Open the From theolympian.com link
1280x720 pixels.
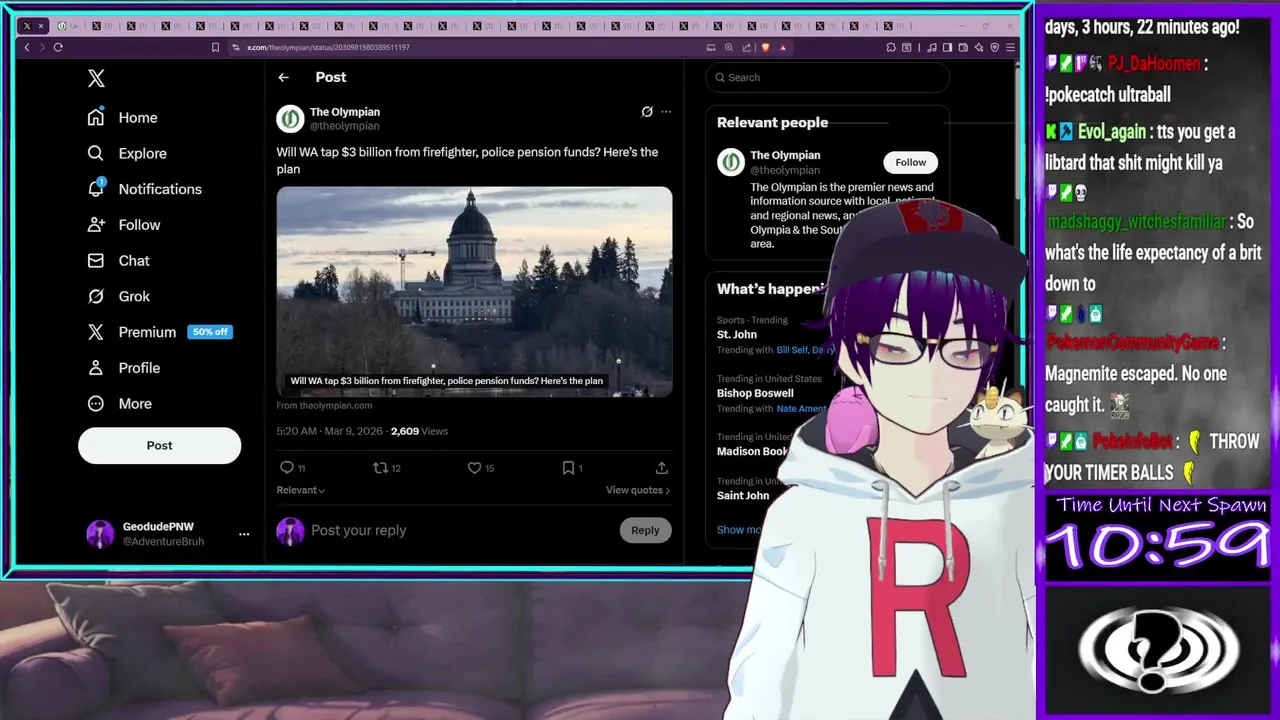click(324, 405)
